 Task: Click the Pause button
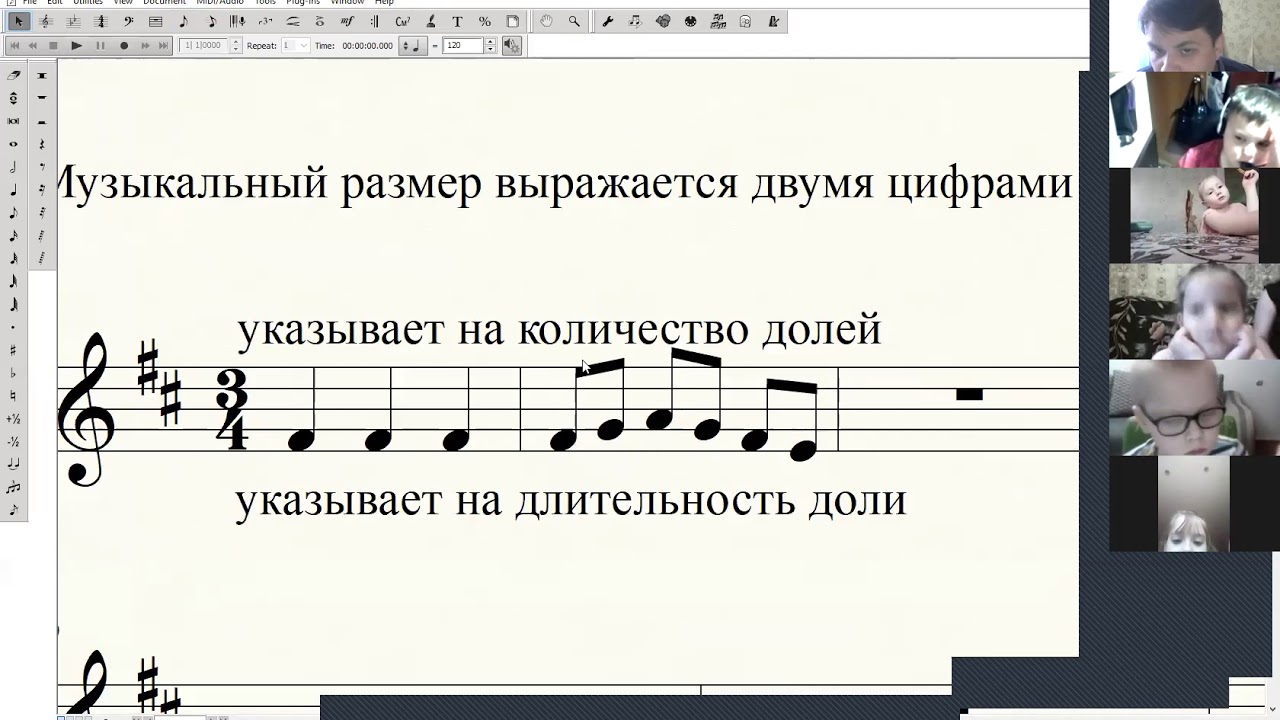(x=100, y=45)
